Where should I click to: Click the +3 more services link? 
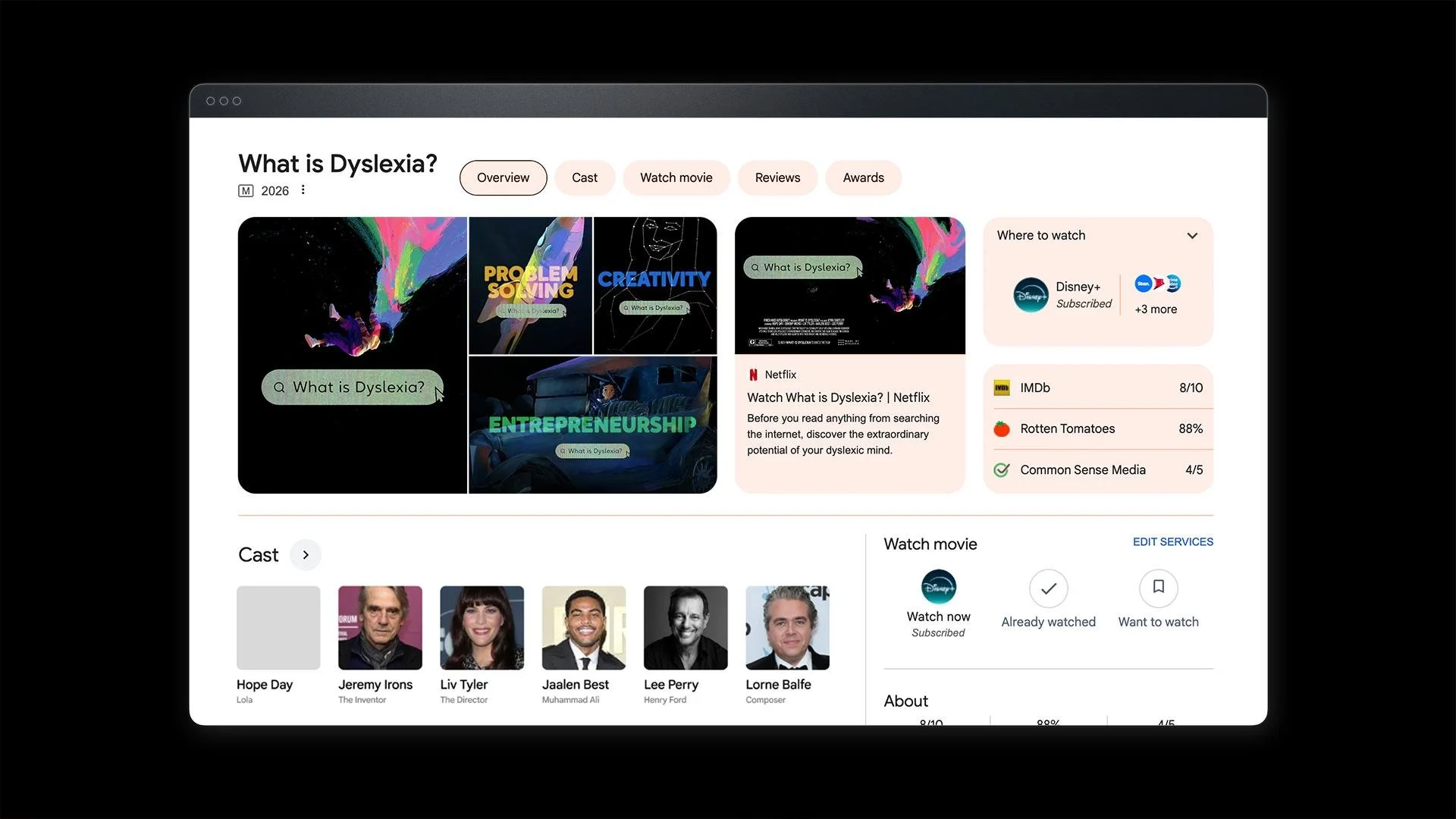1156,309
